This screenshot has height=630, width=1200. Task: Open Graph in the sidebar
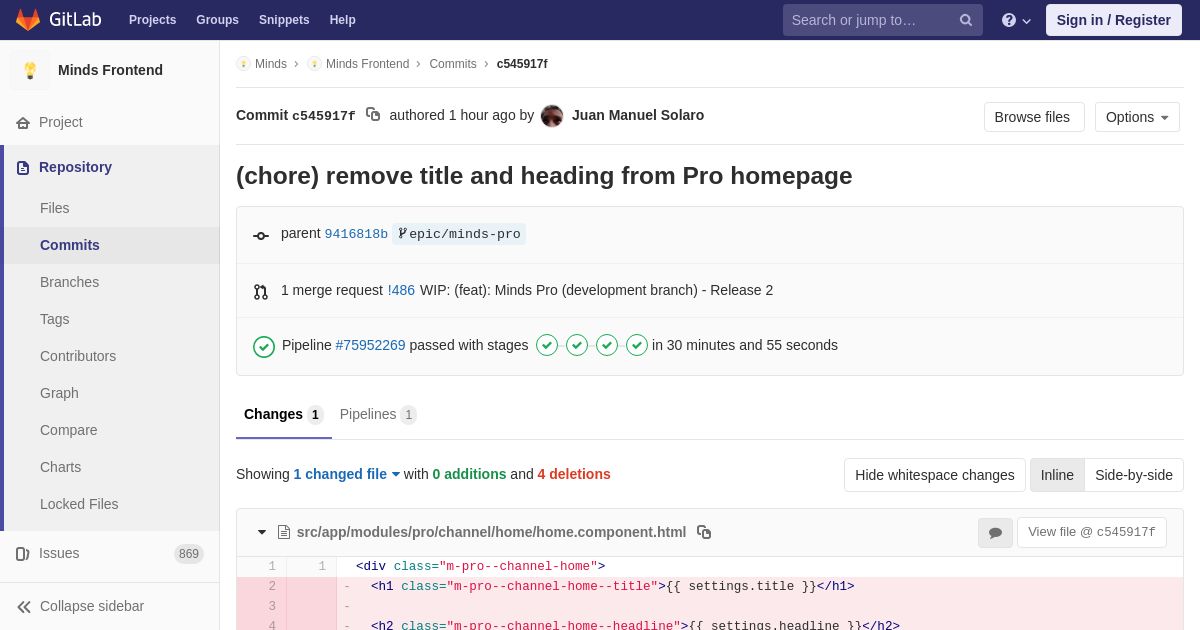coord(59,393)
